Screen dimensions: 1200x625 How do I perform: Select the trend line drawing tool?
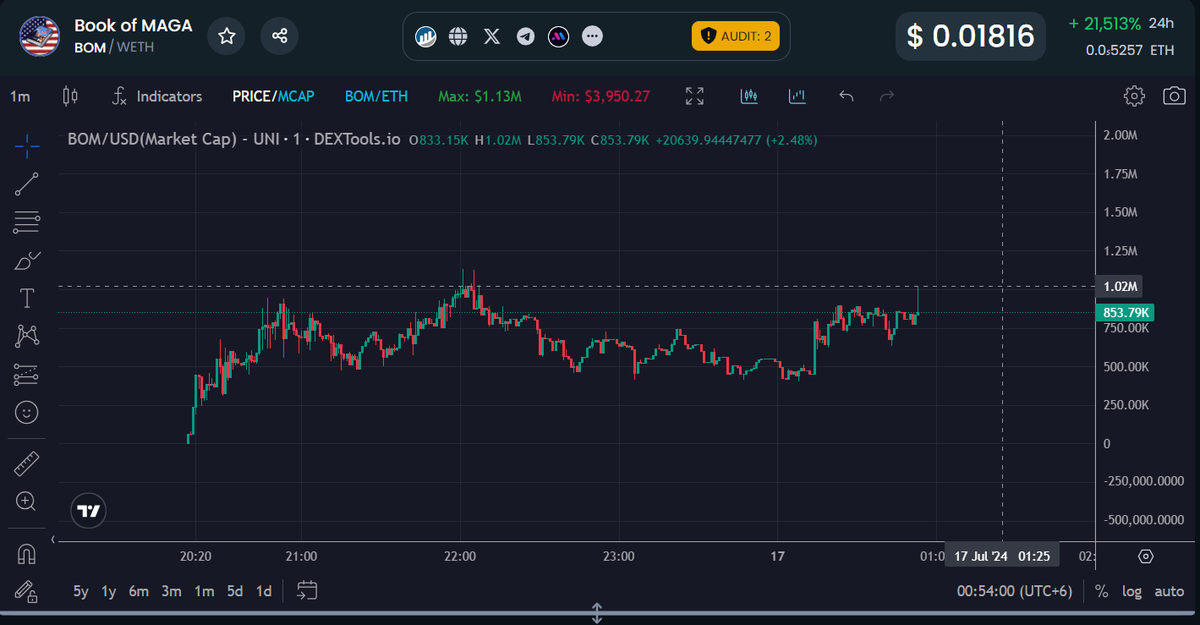[27, 184]
